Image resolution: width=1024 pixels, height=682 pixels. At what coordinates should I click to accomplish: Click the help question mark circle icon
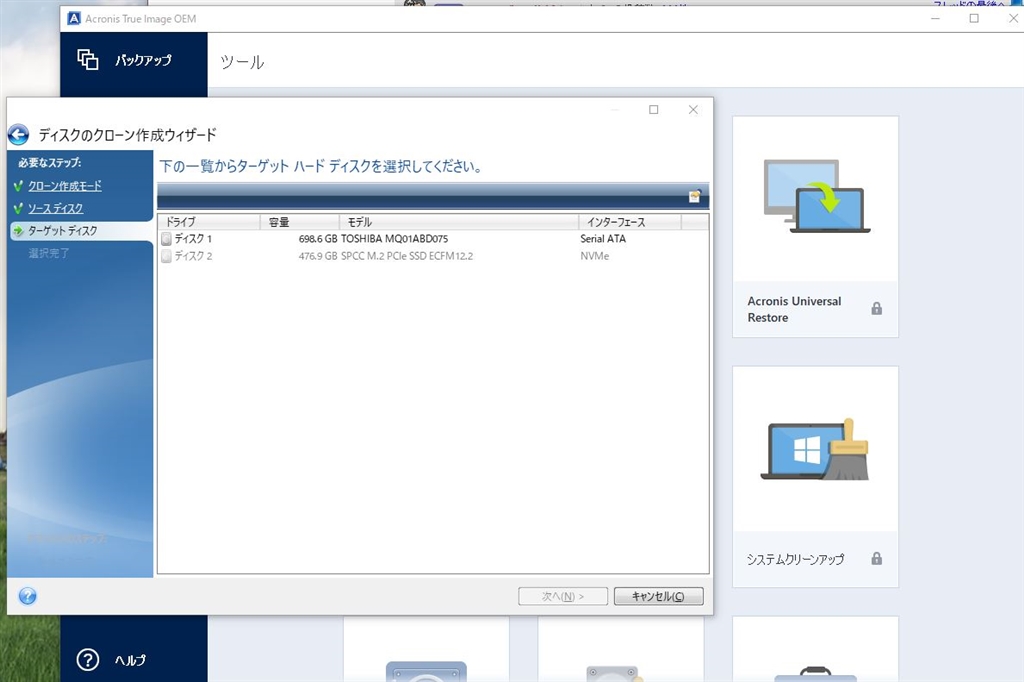88,660
